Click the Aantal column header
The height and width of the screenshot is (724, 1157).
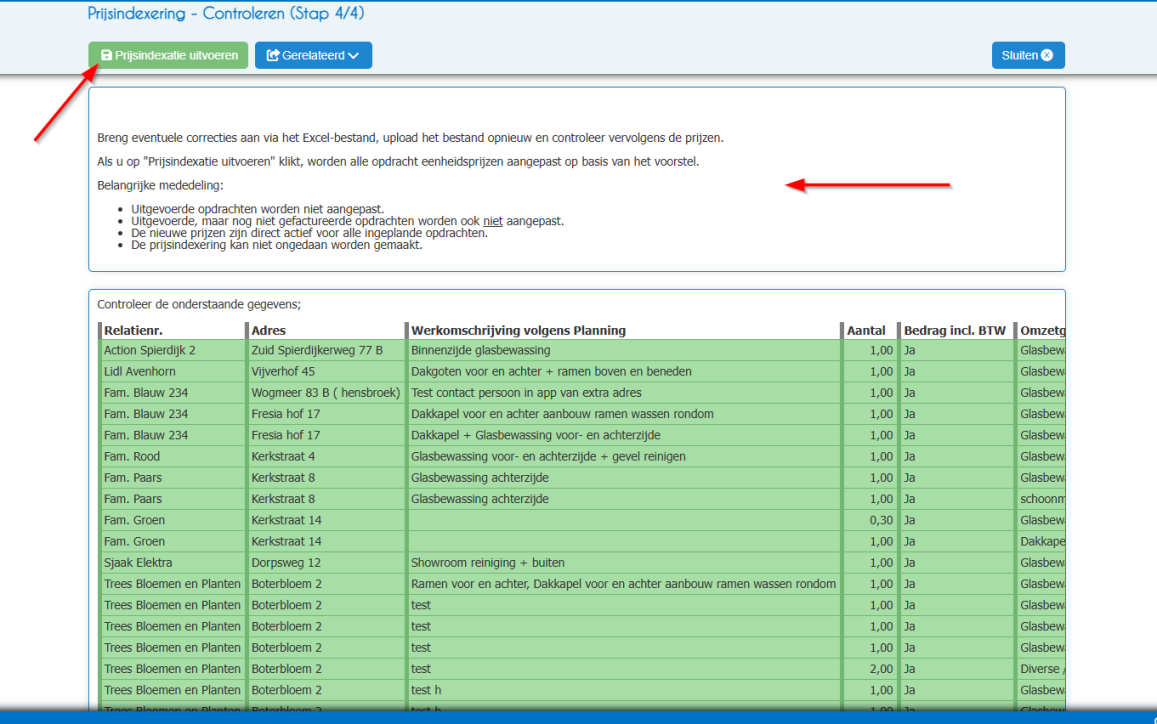click(869, 331)
